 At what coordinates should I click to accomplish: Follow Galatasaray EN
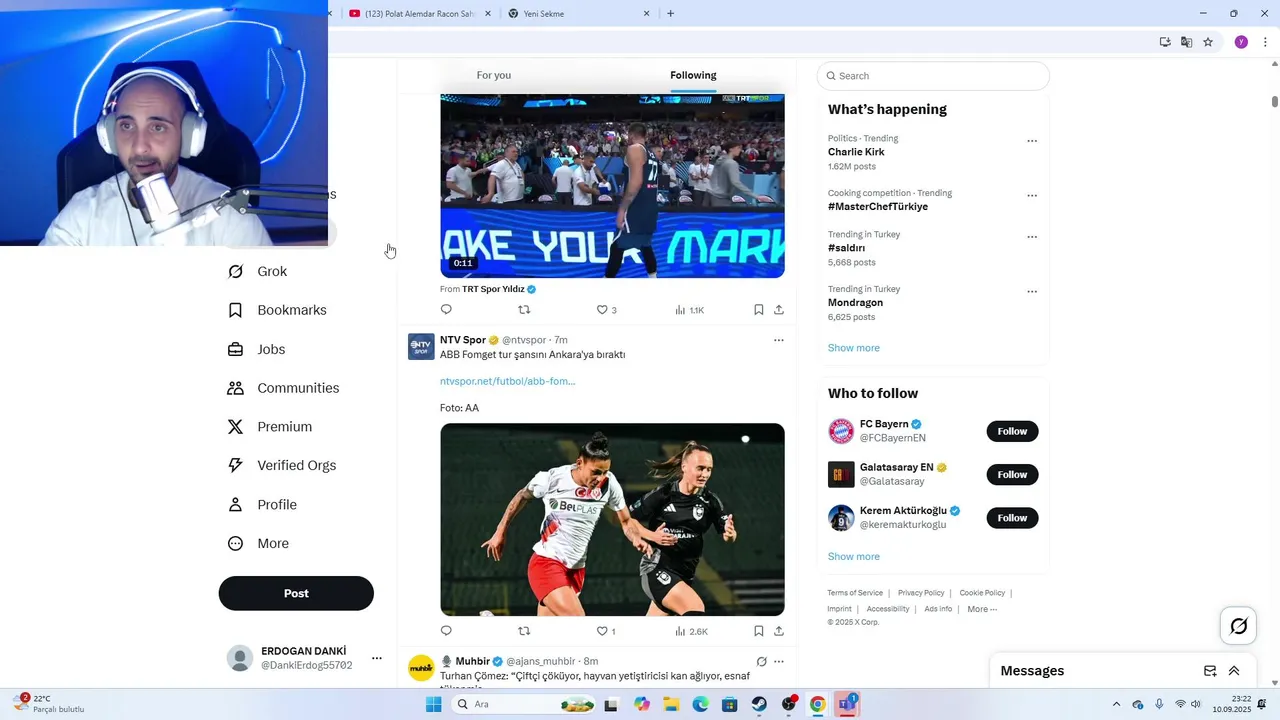[1012, 474]
